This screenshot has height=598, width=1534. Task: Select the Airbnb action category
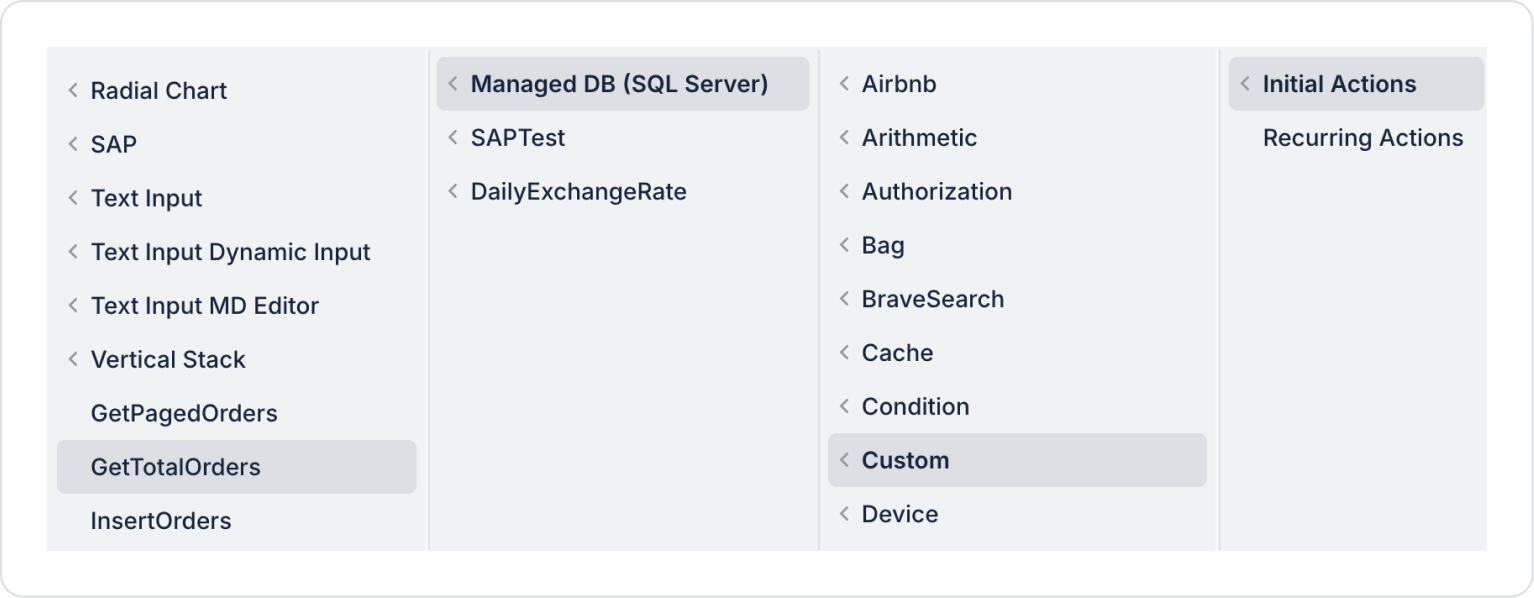pyautogui.click(x=899, y=84)
